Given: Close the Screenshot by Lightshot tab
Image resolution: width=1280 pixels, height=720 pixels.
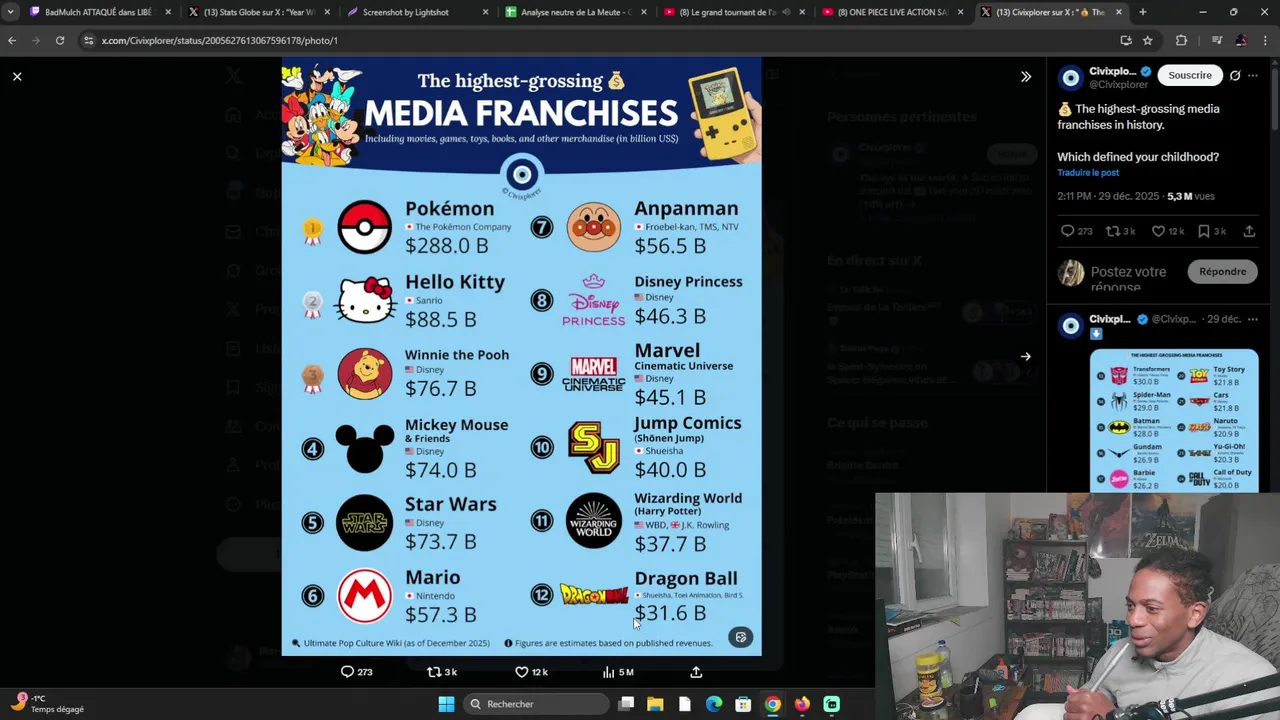Looking at the screenshot, I should pos(485,12).
